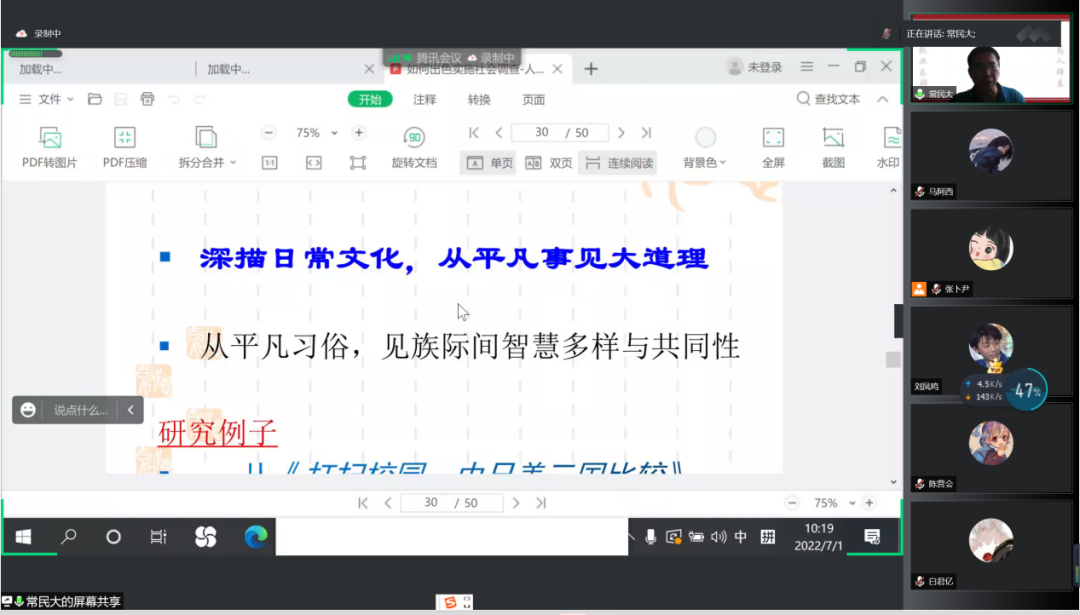The image size is (1080, 615).
Task: Enter 全屏 fullscreen mode
Action: (x=773, y=138)
